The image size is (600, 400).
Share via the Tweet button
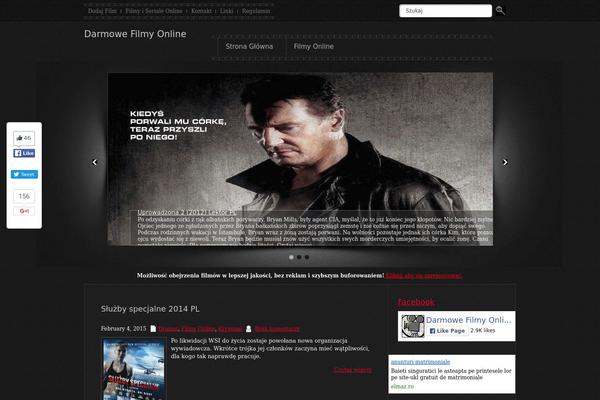(x=24, y=174)
